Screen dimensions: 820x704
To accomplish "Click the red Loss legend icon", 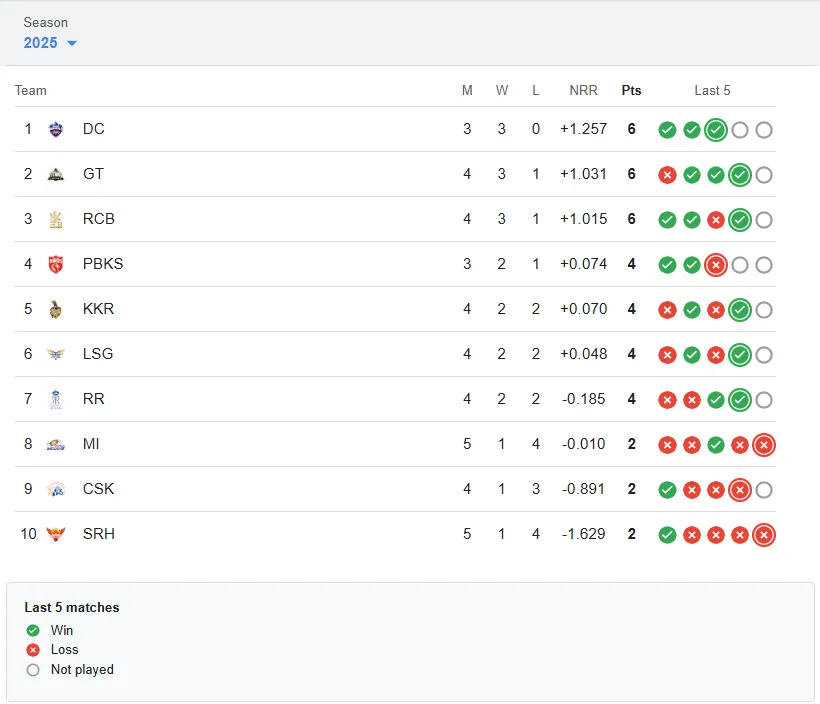I will pyautogui.click(x=33, y=650).
